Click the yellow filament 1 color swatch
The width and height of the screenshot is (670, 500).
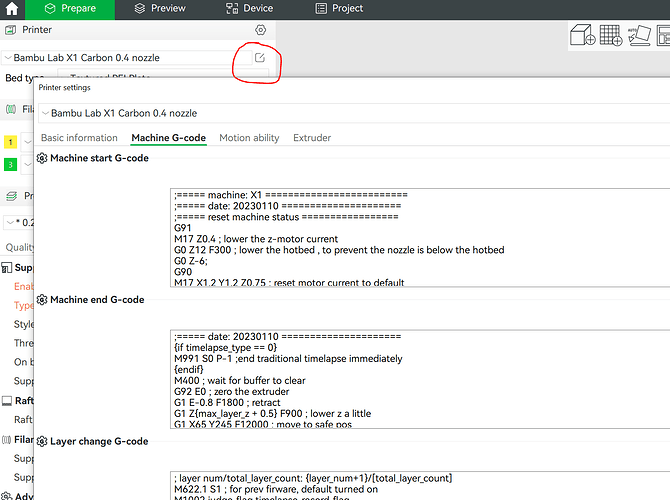pyautogui.click(x=10, y=142)
